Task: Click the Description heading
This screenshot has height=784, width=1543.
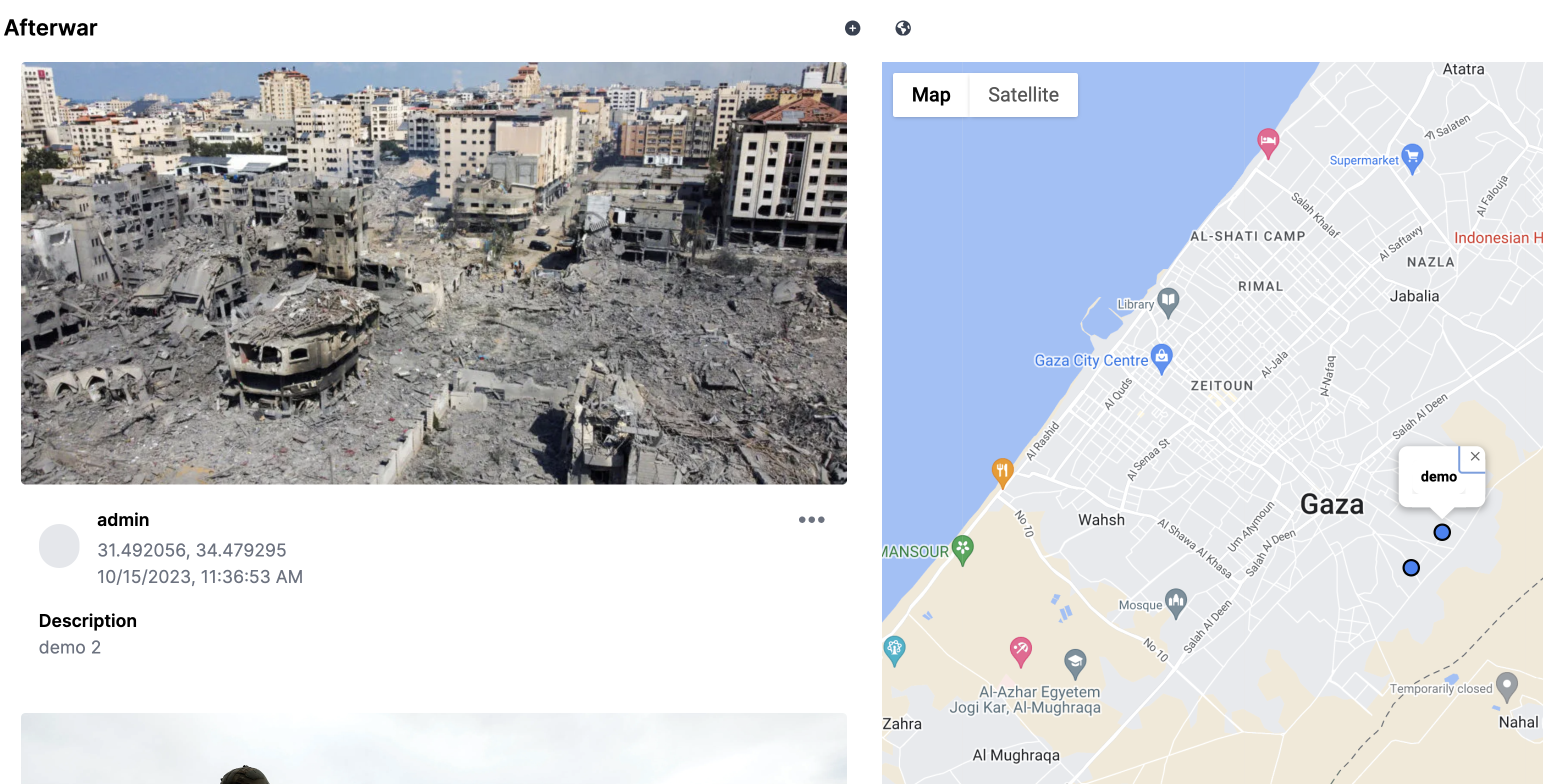Action: coord(87,620)
